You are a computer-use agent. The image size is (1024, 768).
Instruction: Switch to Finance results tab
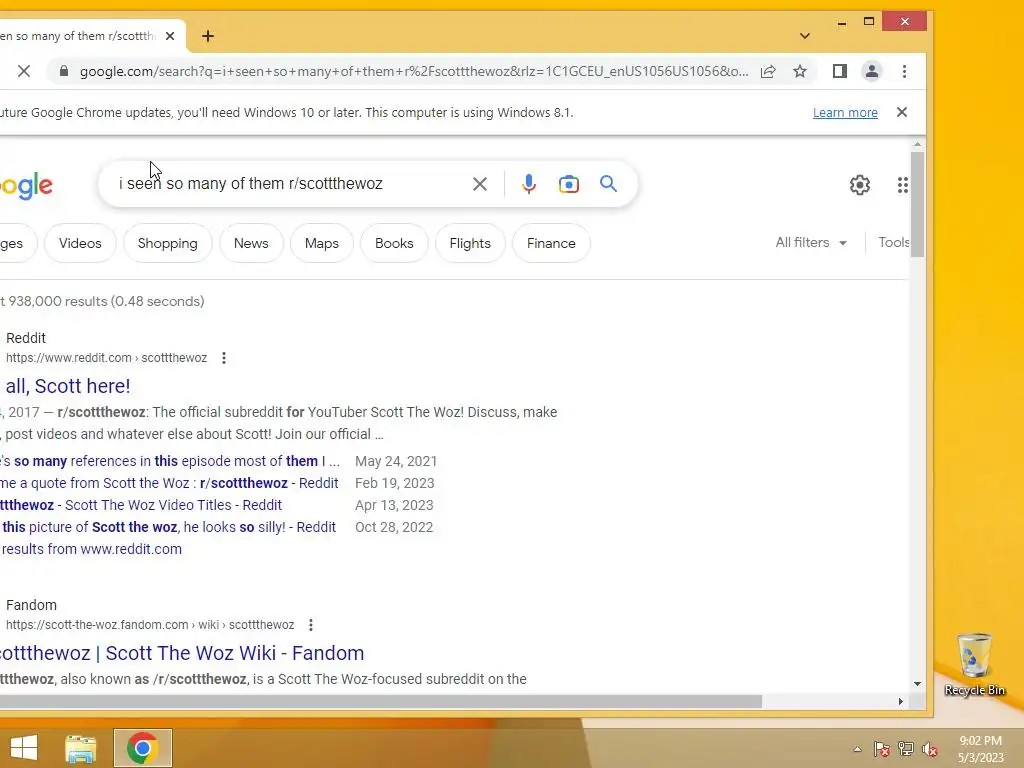pos(551,243)
